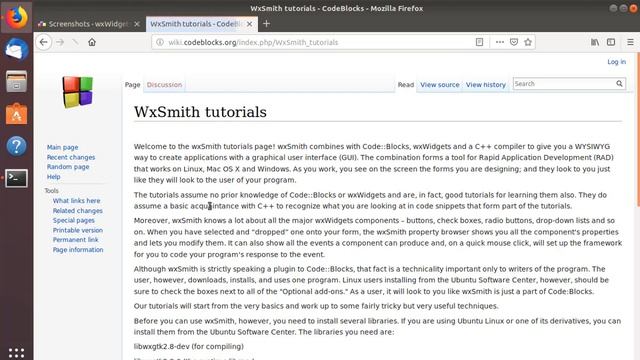Screen dimensions: 640x360
Task: Open Terminal from the dock
Action: point(16,178)
